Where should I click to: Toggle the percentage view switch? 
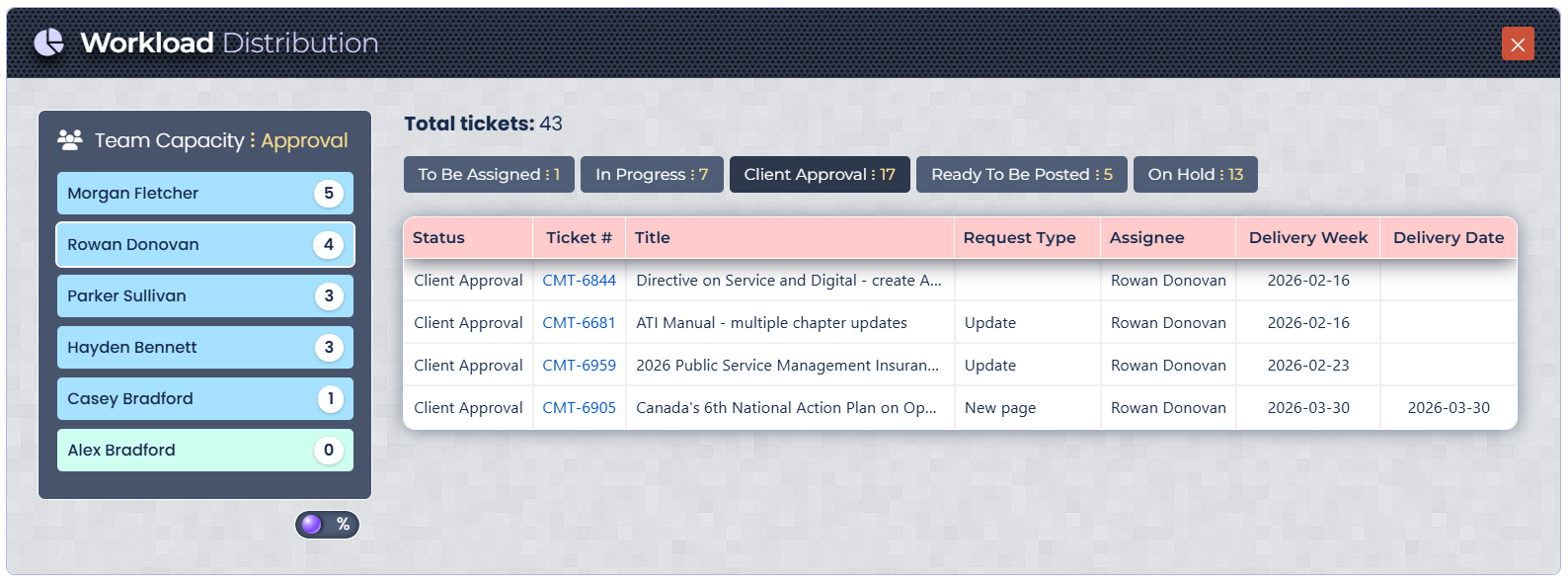(327, 525)
